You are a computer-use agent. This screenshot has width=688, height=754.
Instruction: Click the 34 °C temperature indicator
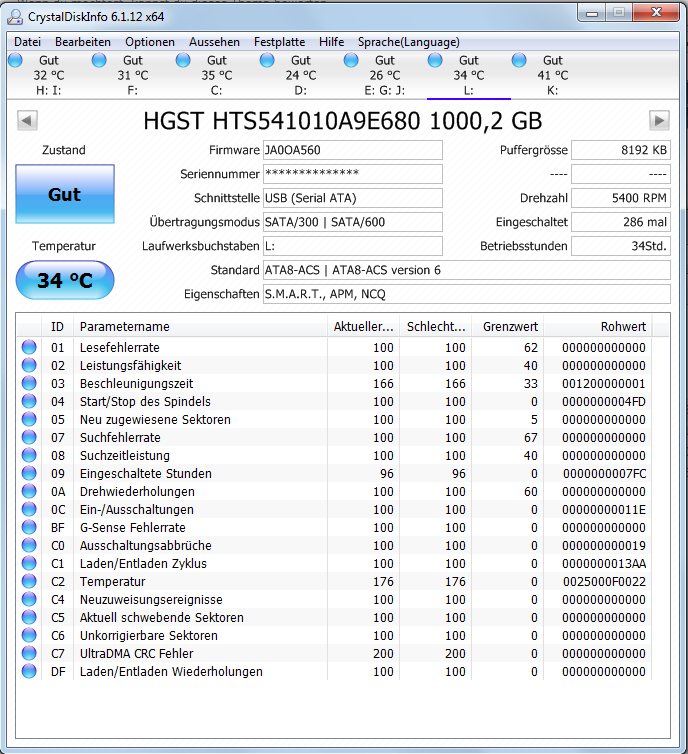[65, 280]
